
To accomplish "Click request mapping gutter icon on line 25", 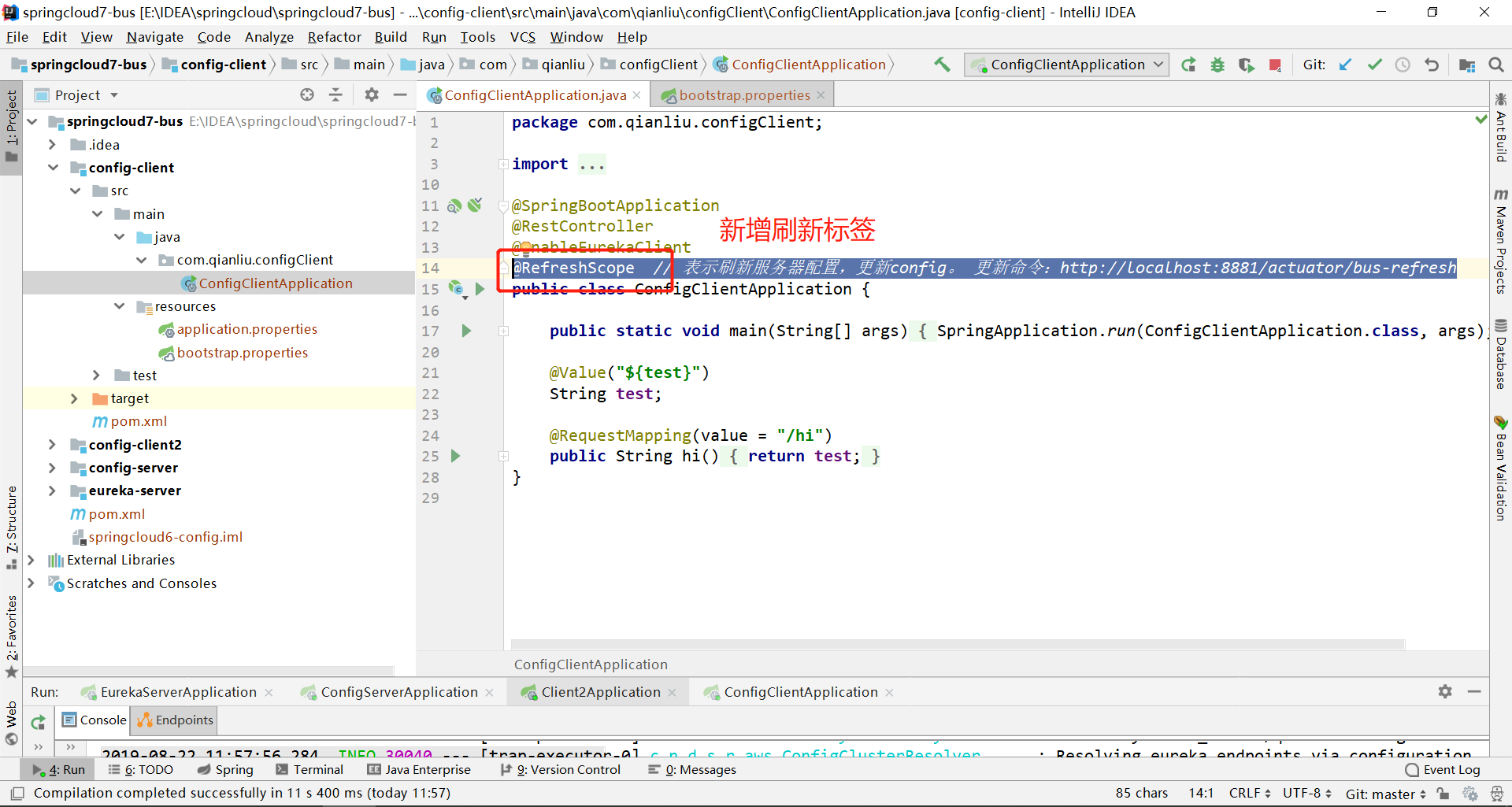I will pos(455,456).
